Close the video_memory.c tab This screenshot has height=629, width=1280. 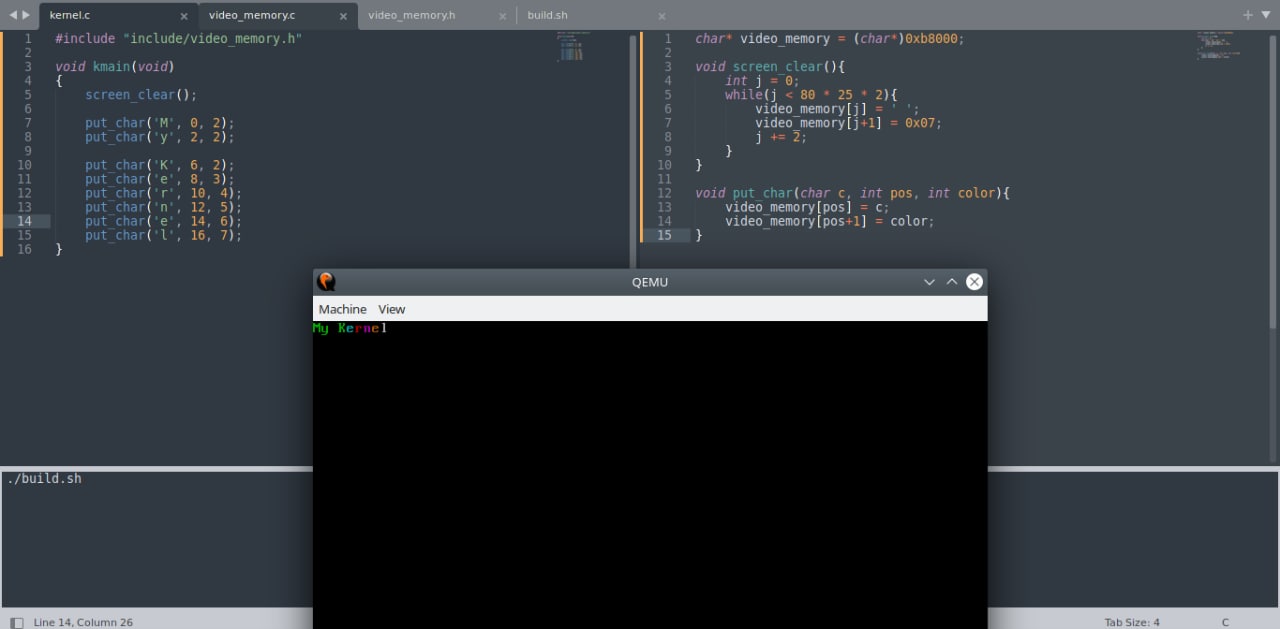(344, 16)
